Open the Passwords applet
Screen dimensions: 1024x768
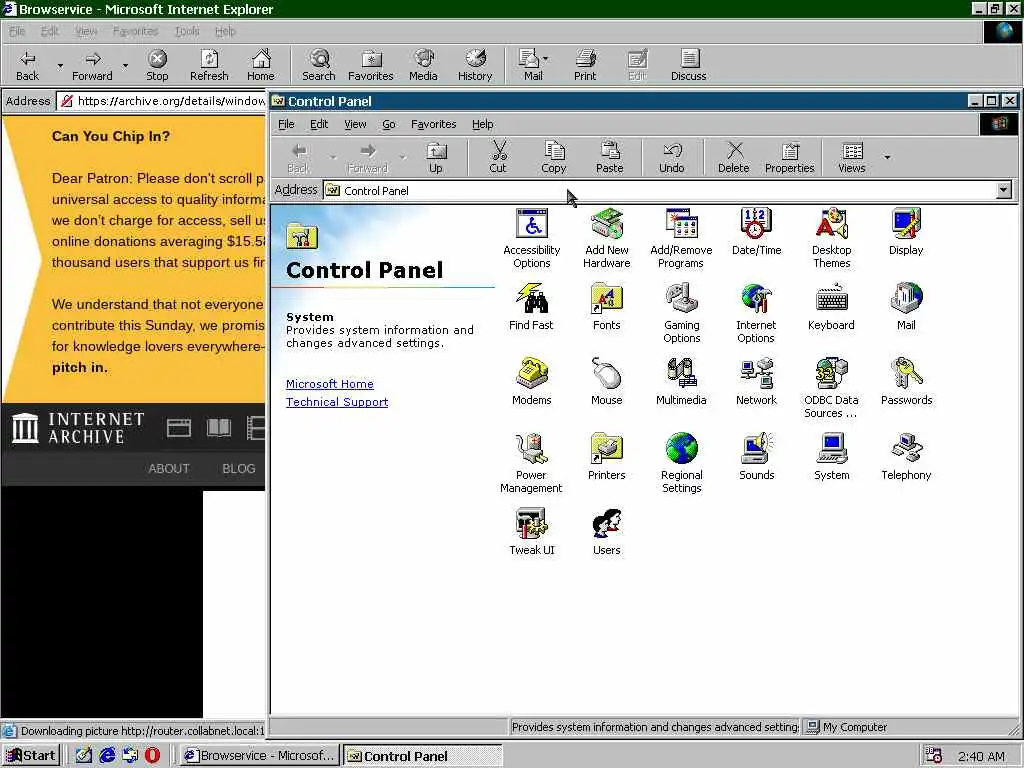pos(906,382)
